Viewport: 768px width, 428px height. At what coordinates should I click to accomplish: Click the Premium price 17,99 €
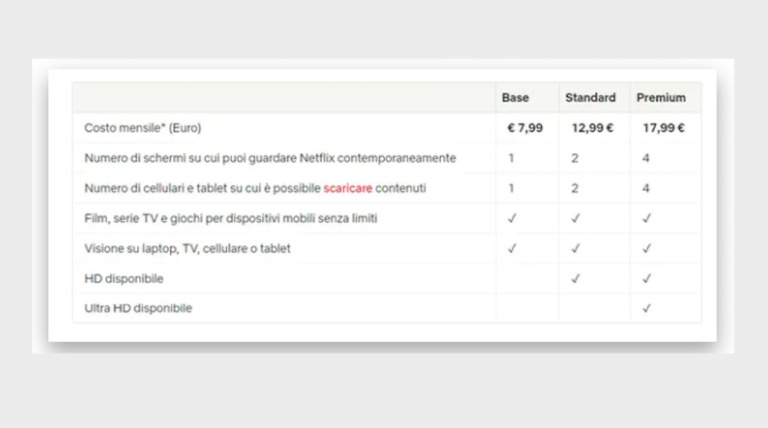click(664, 128)
